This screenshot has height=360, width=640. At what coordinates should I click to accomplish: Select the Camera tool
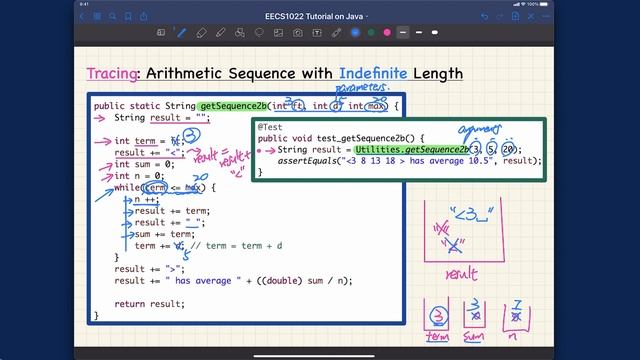298,33
